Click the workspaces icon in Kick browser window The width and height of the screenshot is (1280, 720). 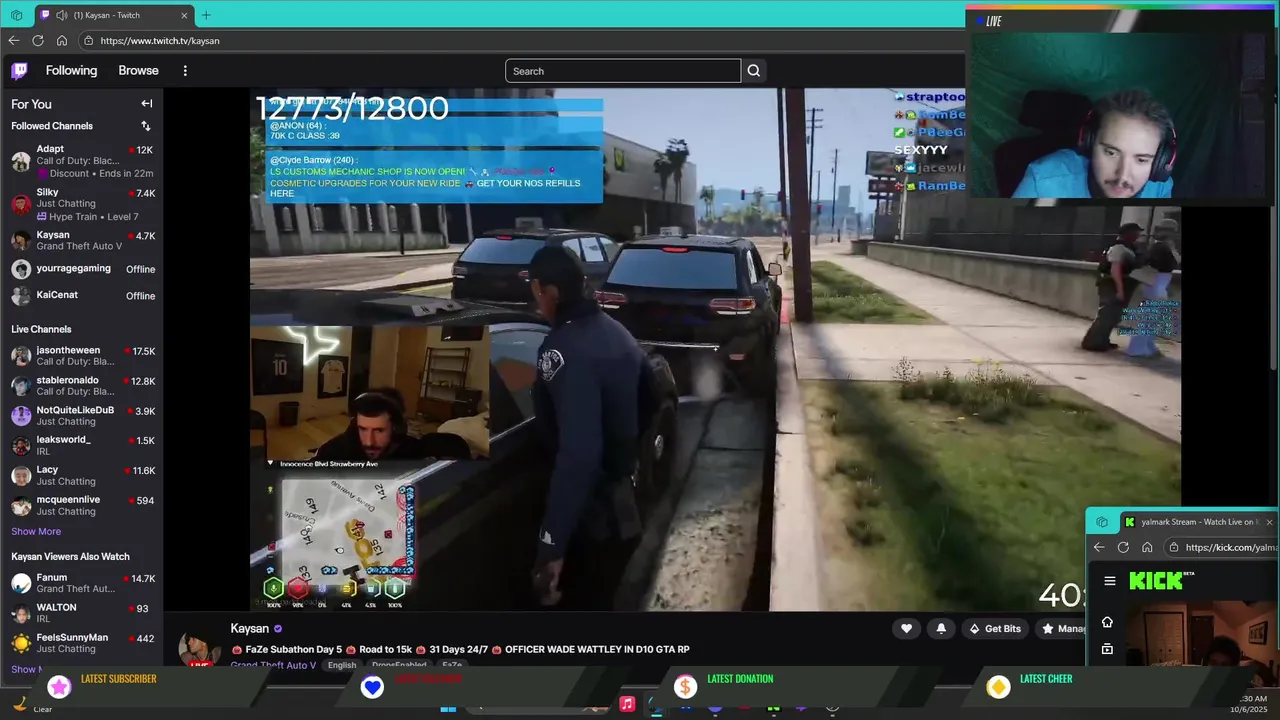(1102, 522)
